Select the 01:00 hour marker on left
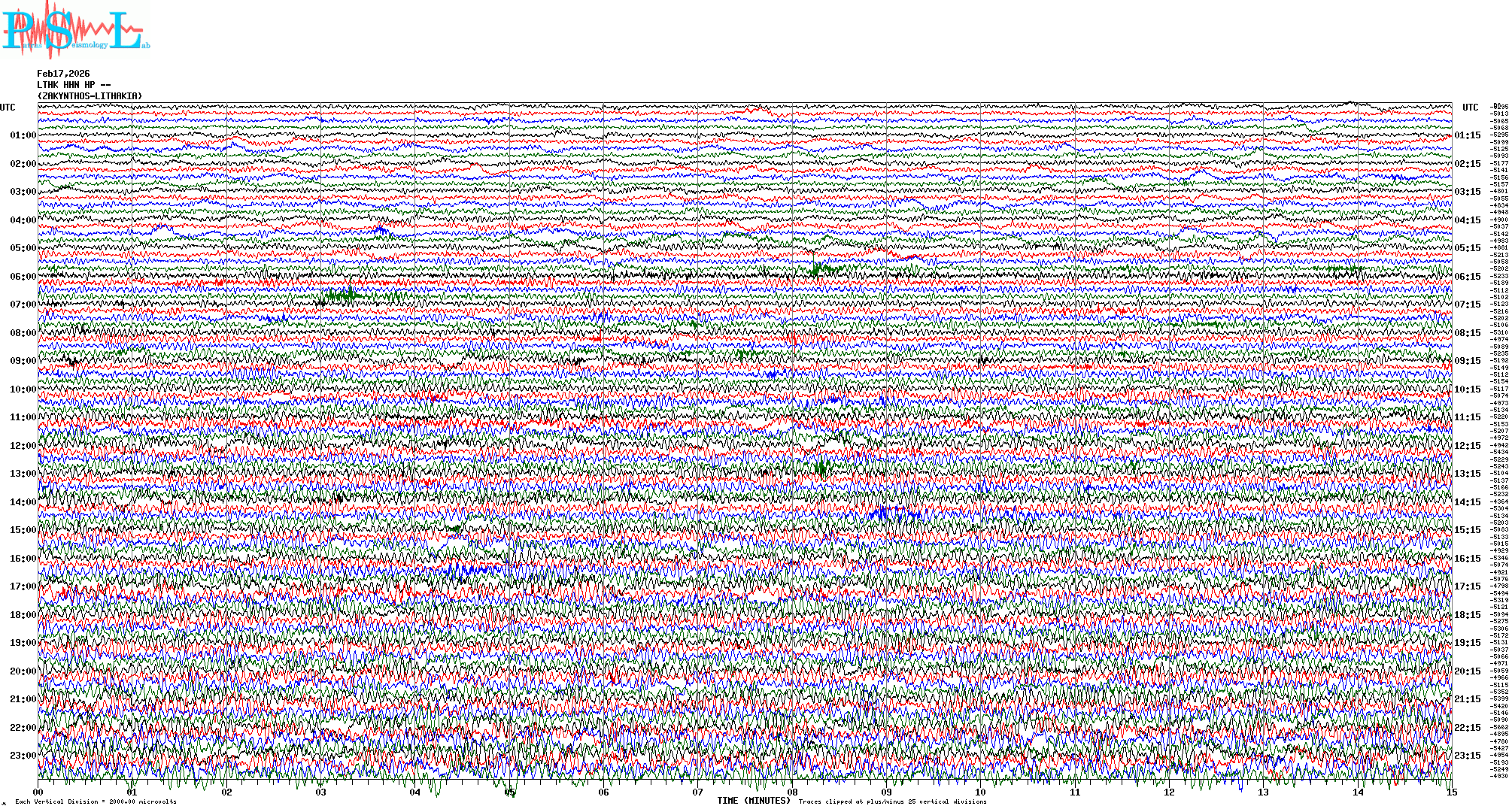The height and width of the screenshot is (812, 1512). click(x=23, y=135)
